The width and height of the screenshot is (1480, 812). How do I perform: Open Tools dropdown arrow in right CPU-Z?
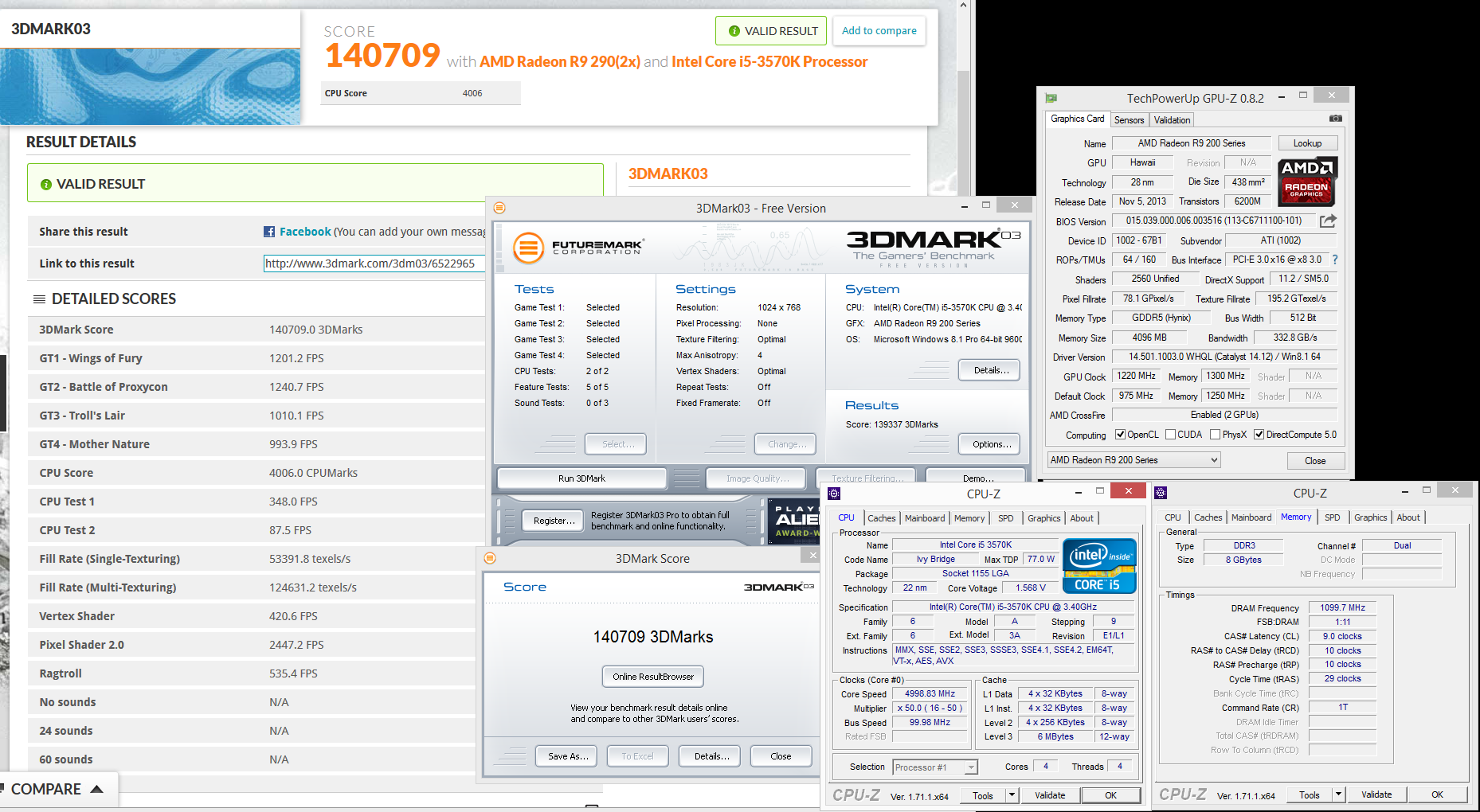[1338, 794]
